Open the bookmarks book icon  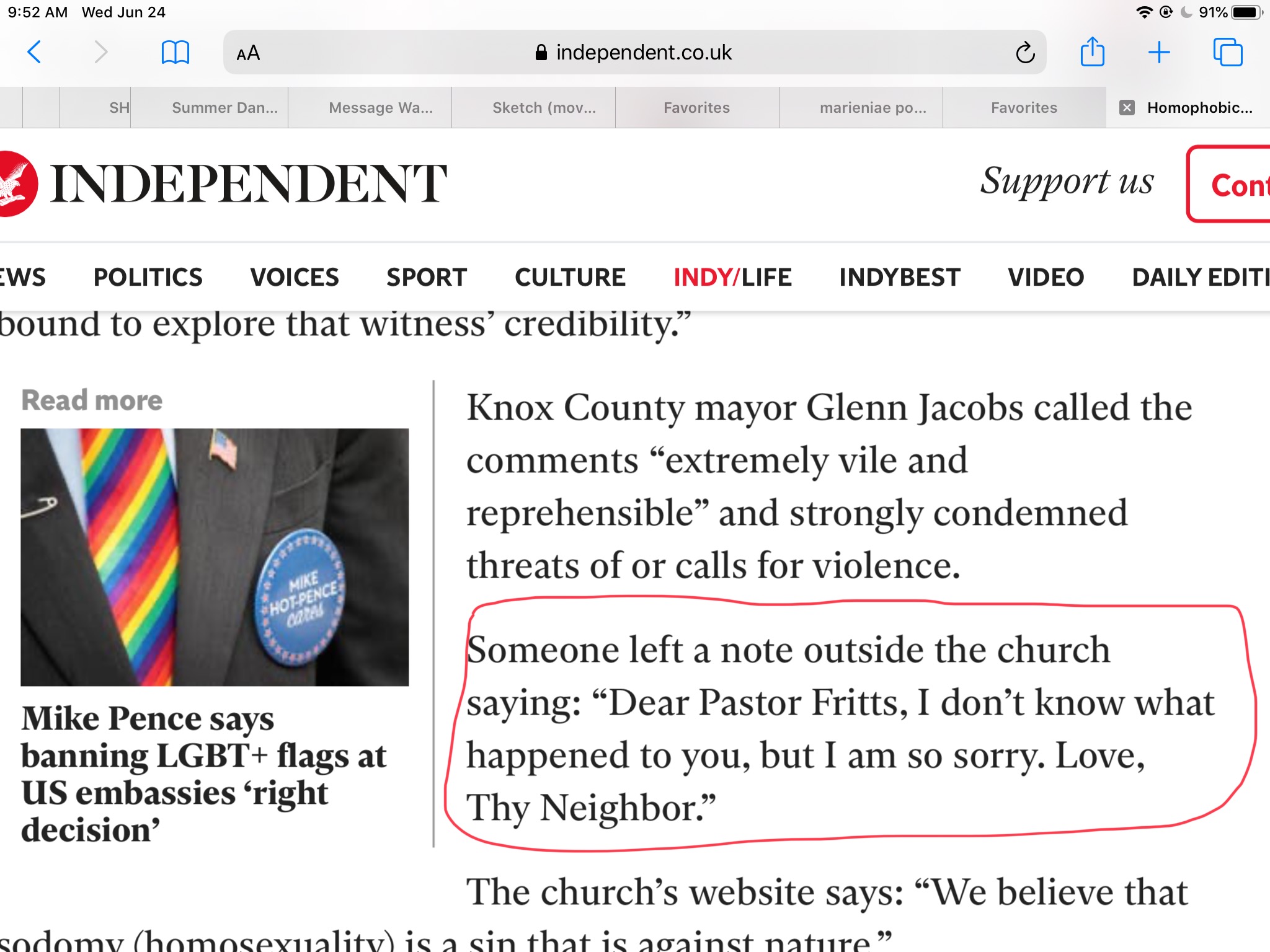(175, 52)
